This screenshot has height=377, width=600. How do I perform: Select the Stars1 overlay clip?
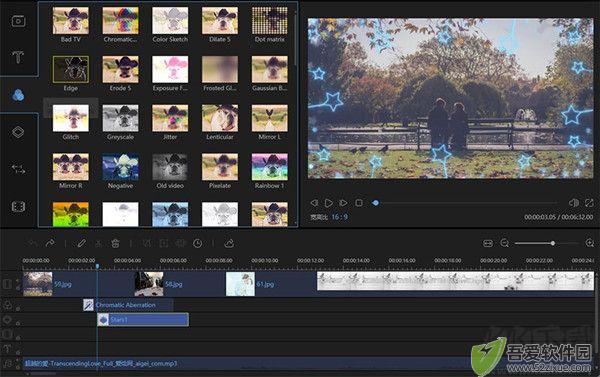143,320
